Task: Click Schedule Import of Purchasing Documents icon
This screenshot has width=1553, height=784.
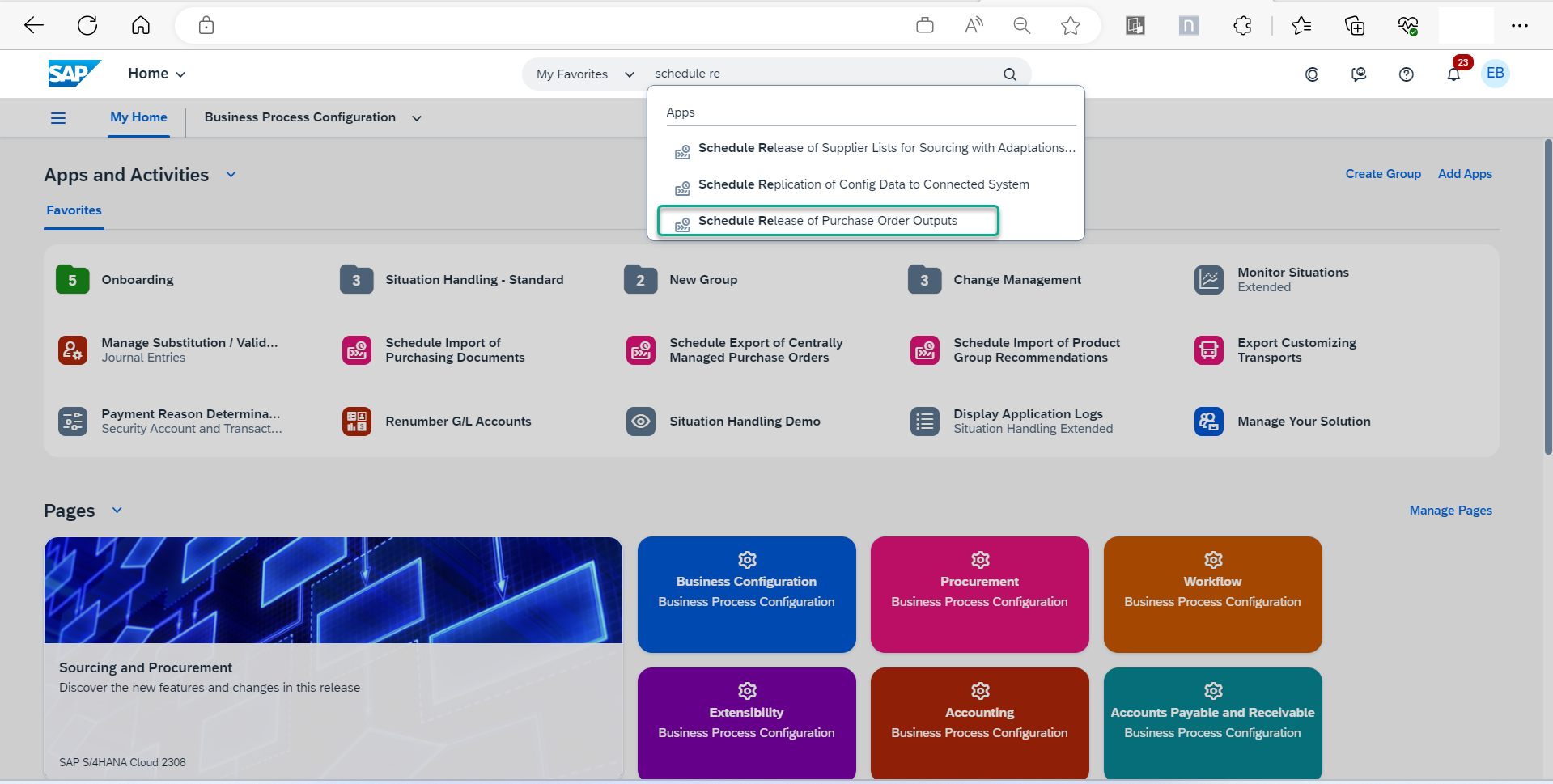Action: click(x=357, y=350)
